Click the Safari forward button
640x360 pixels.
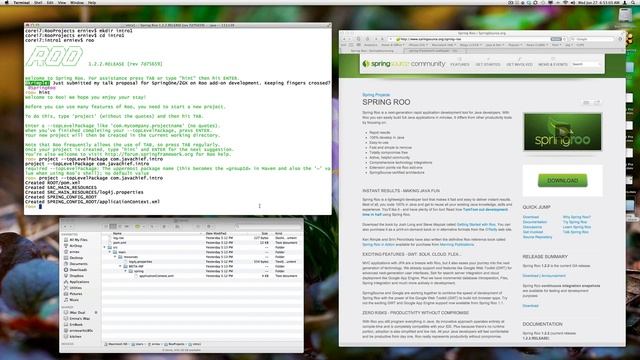point(350,39)
